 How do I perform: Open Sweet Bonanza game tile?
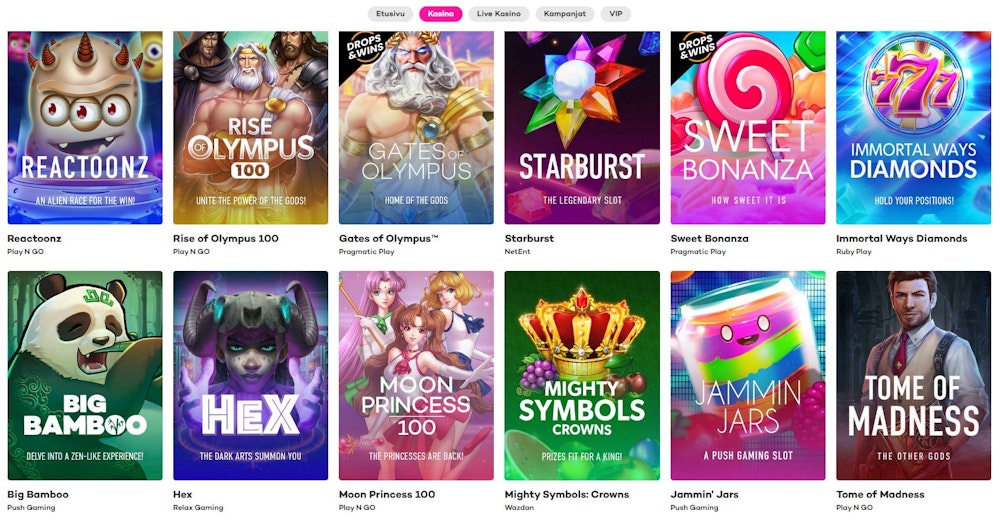(748, 127)
